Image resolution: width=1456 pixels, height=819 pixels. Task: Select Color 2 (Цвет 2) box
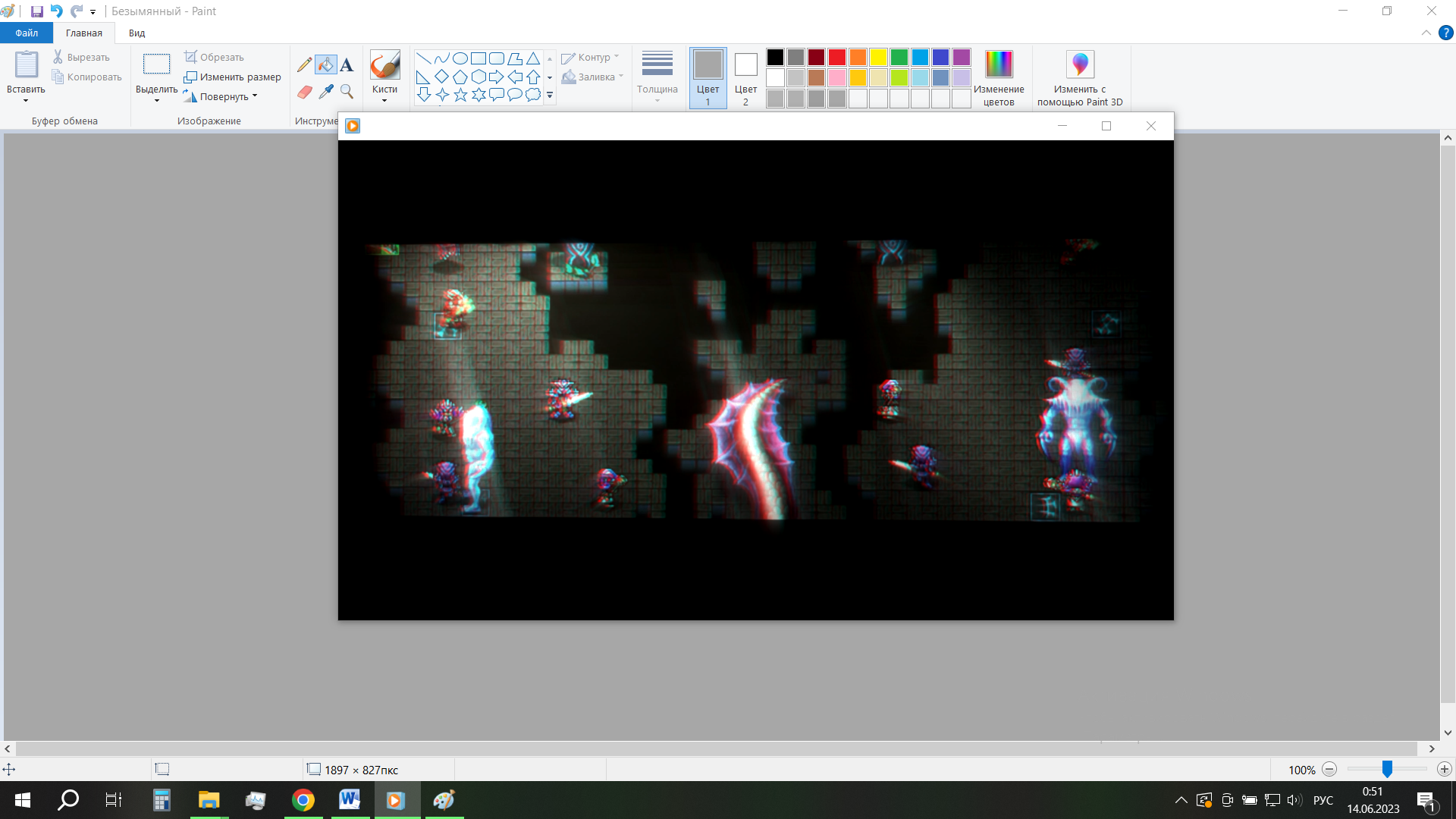tap(745, 77)
